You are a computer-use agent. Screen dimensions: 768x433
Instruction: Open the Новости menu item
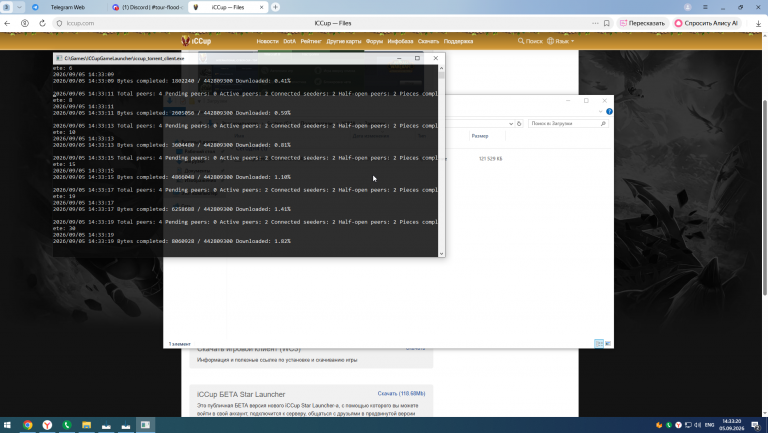coord(267,42)
